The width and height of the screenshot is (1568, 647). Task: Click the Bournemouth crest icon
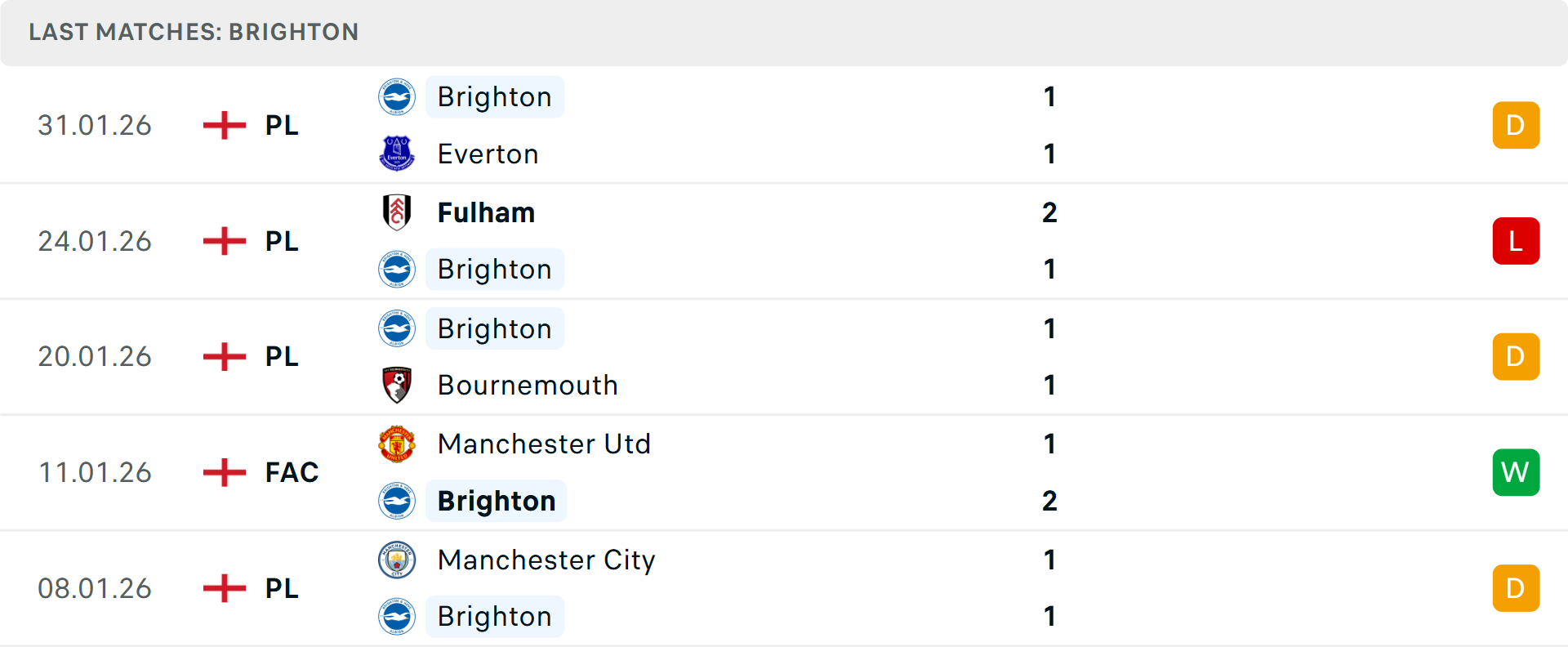coord(397,385)
